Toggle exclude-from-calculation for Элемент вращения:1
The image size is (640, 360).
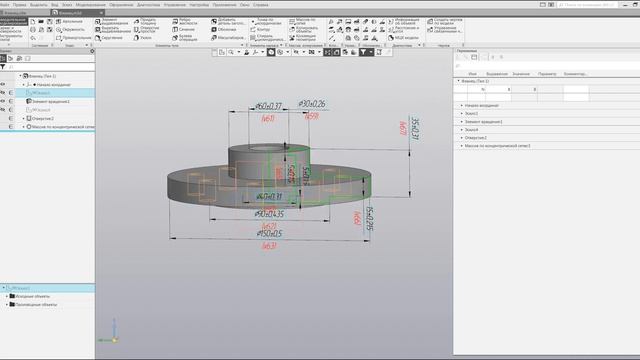point(11,101)
